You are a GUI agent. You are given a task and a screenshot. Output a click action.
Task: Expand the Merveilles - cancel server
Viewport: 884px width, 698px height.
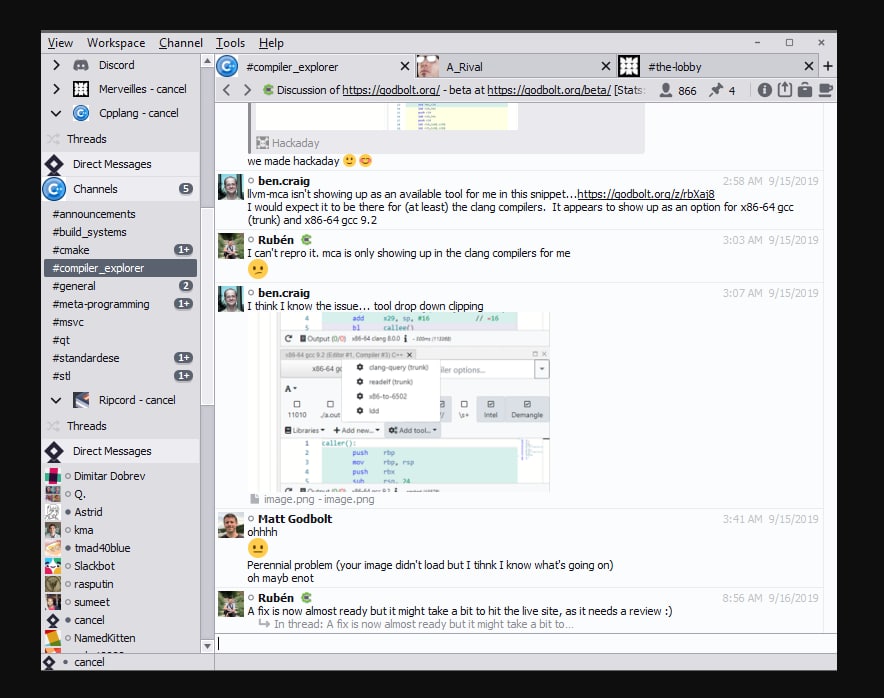(x=56, y=89)
